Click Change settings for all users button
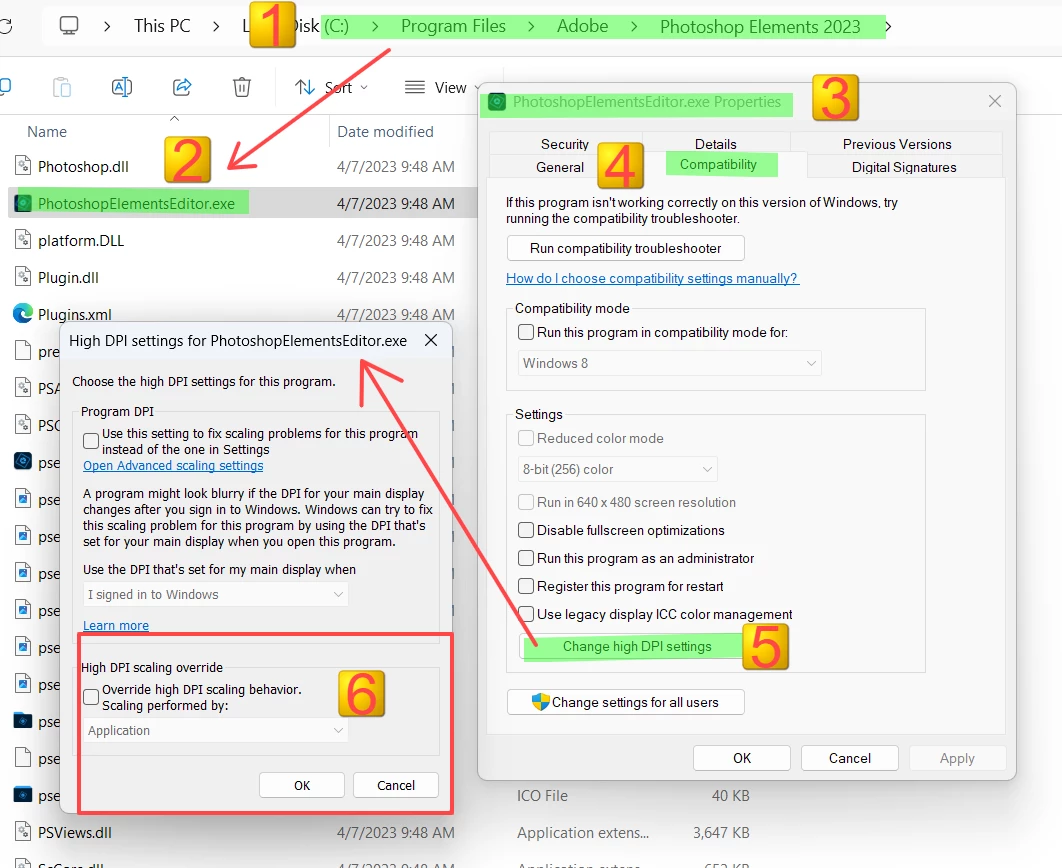This screenshot has height=868, width=1062. 625,702
